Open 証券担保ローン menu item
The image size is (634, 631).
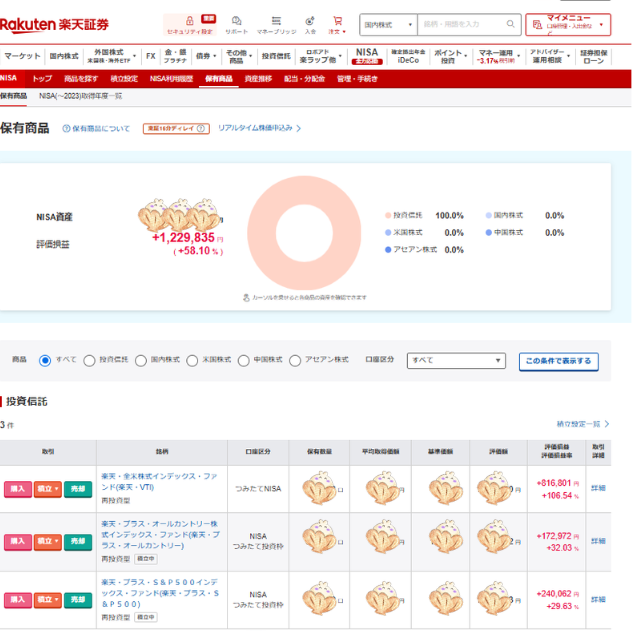[594, 57]
